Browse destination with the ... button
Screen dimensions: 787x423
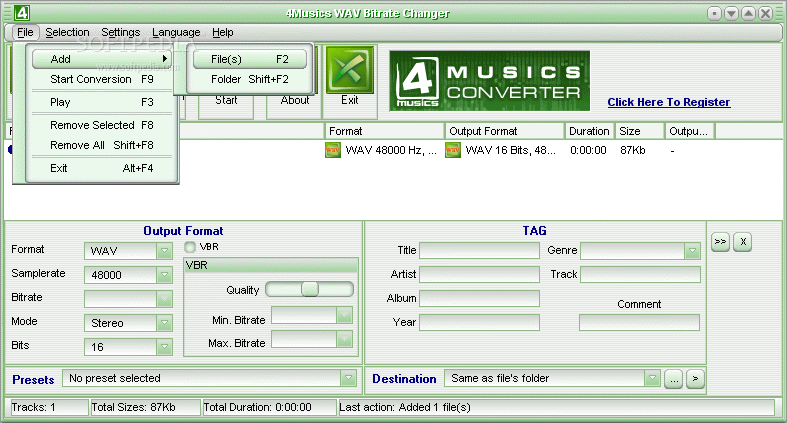674,379
